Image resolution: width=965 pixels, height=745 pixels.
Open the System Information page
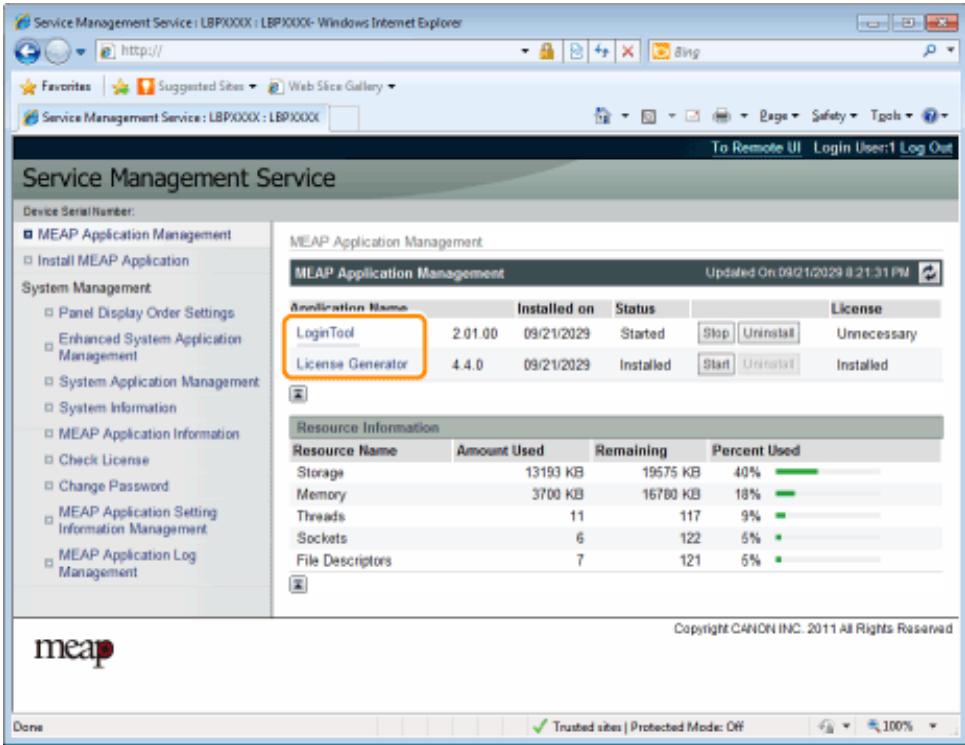pyautogui.click(x=118, y=408)
